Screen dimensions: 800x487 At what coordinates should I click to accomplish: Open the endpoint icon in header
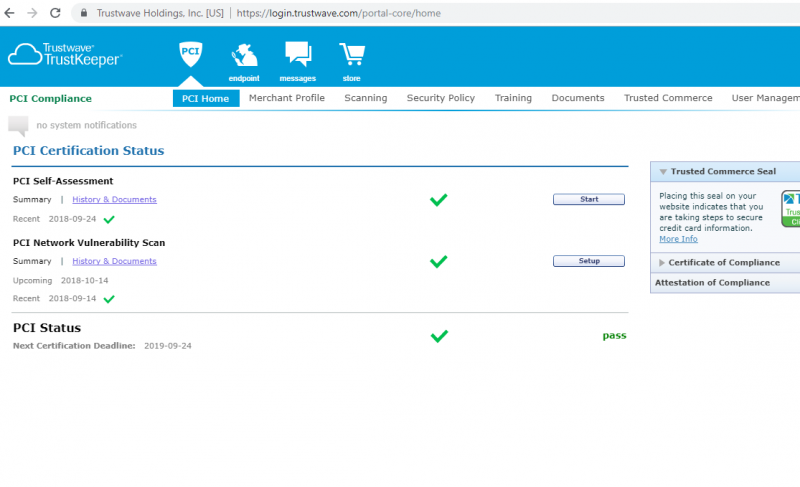coord(243,57)
